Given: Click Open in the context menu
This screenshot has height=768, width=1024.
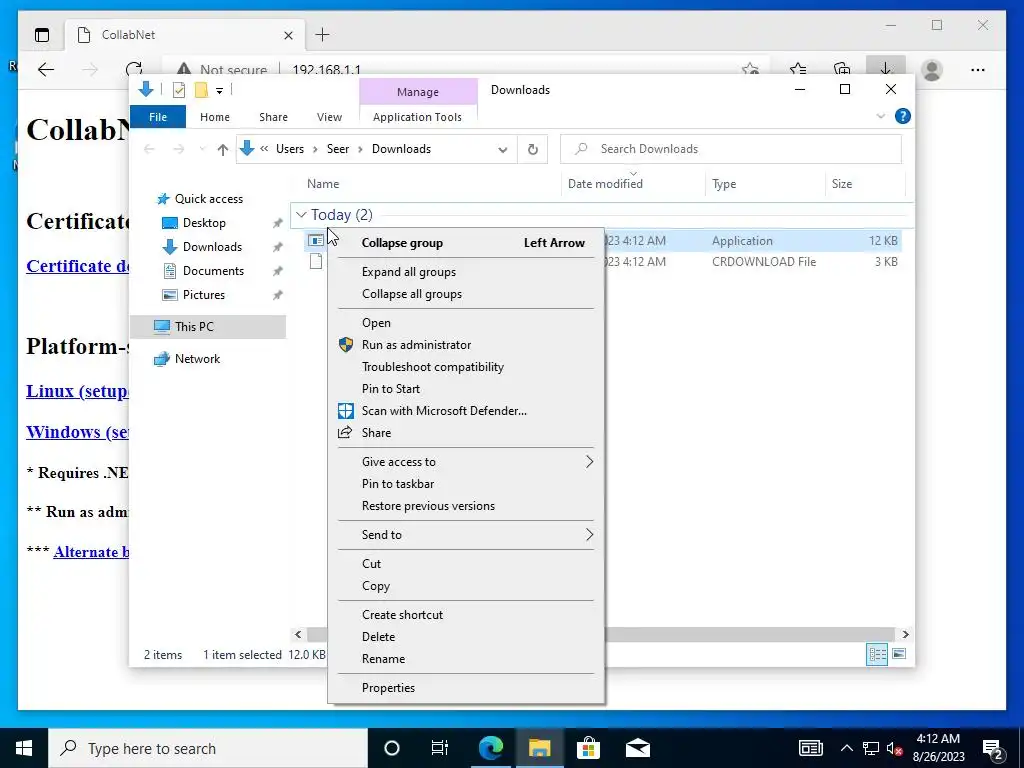Looking at the screenshot, I should coord(376,323).
